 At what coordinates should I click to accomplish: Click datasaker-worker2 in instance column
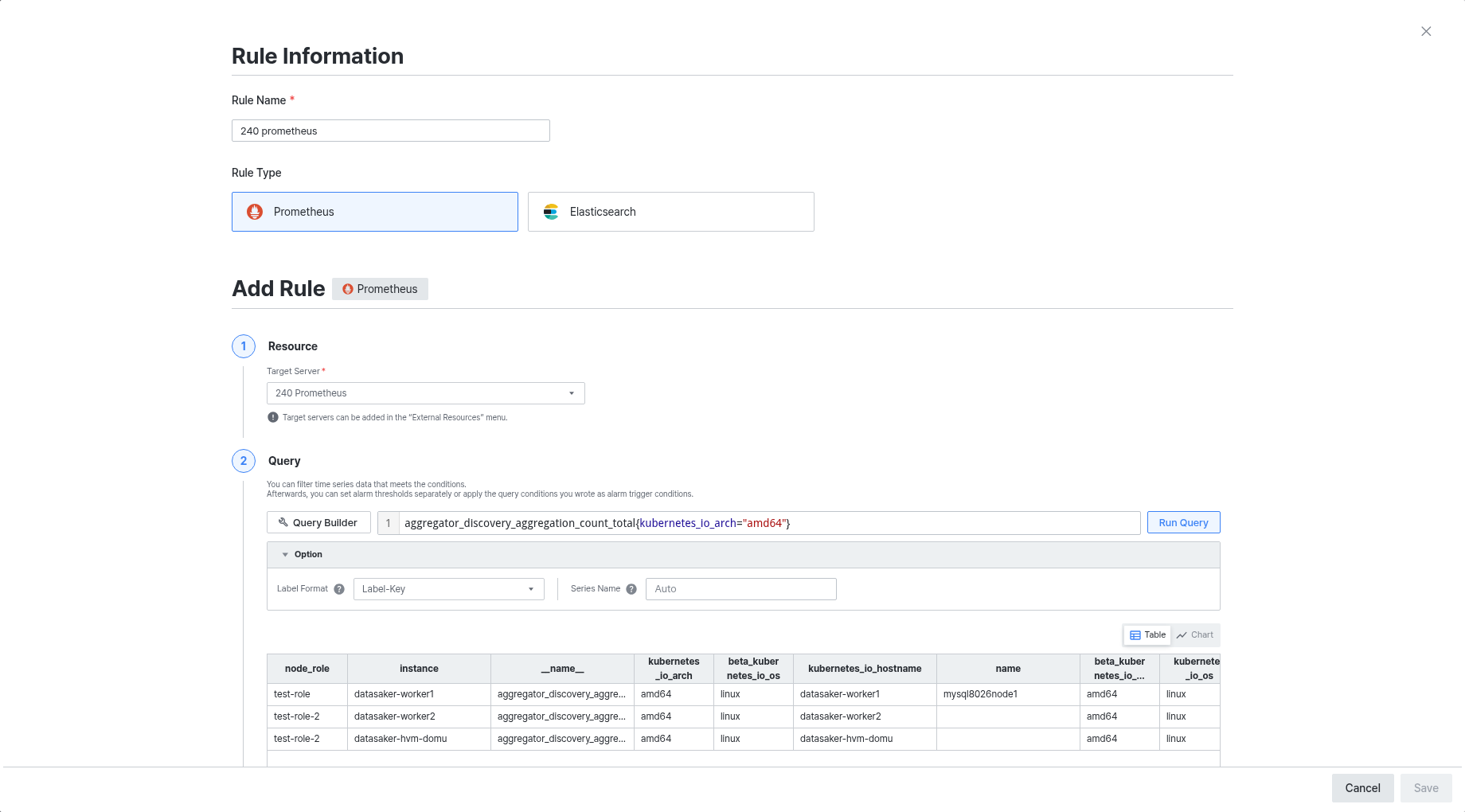click(419, 716)
